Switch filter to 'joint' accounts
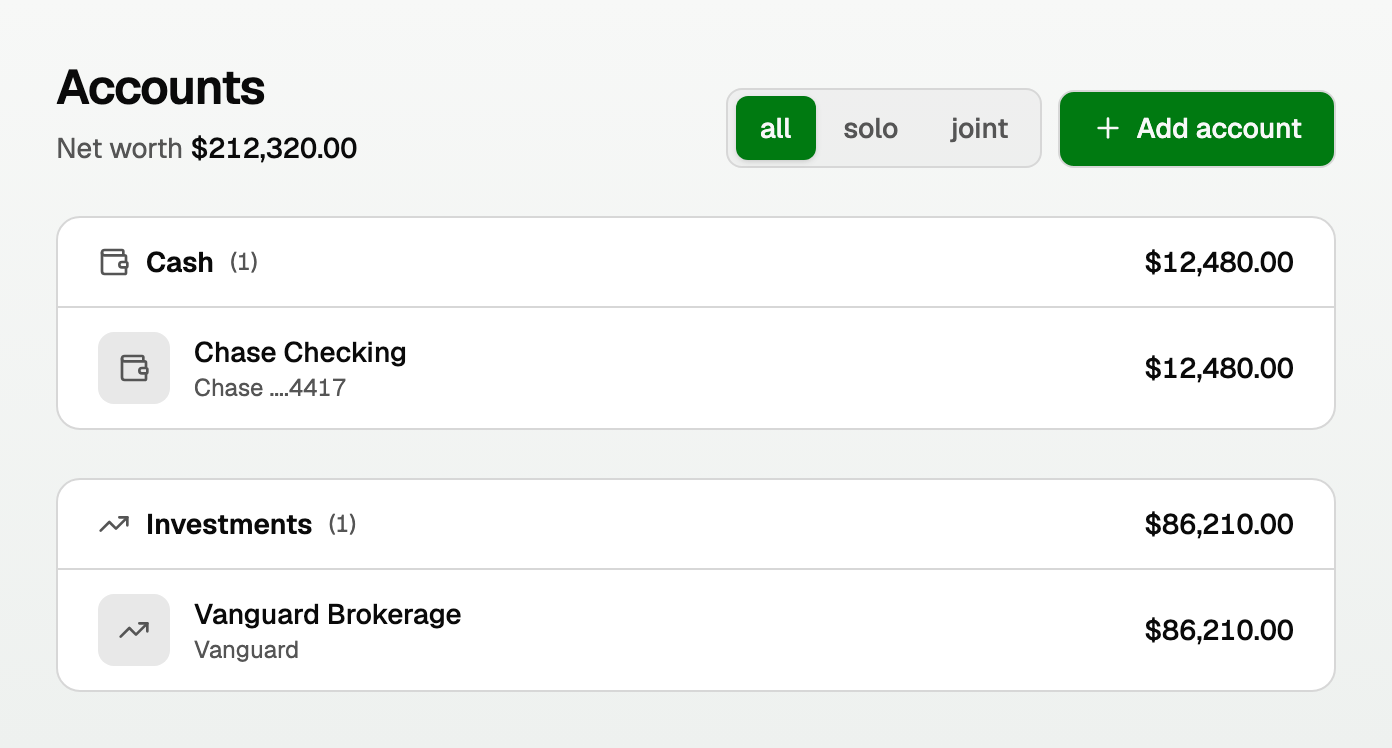 pos(979,128)
